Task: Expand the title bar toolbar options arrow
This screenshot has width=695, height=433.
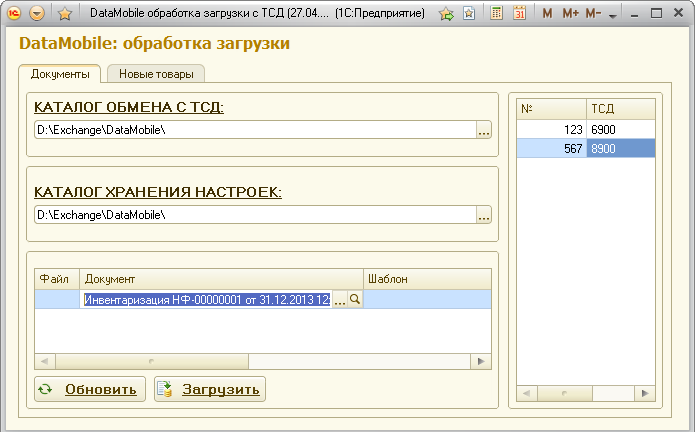Action: coord(613,16)
